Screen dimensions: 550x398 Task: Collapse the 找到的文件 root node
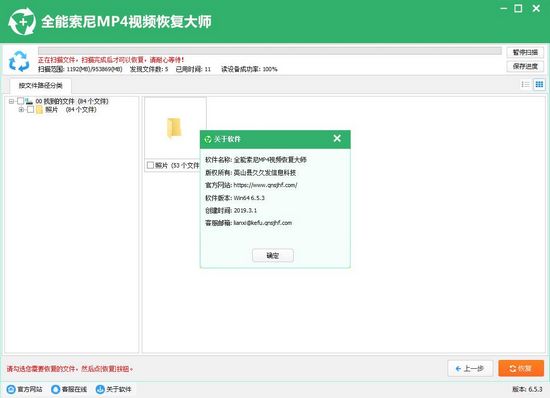click(11, 101)
